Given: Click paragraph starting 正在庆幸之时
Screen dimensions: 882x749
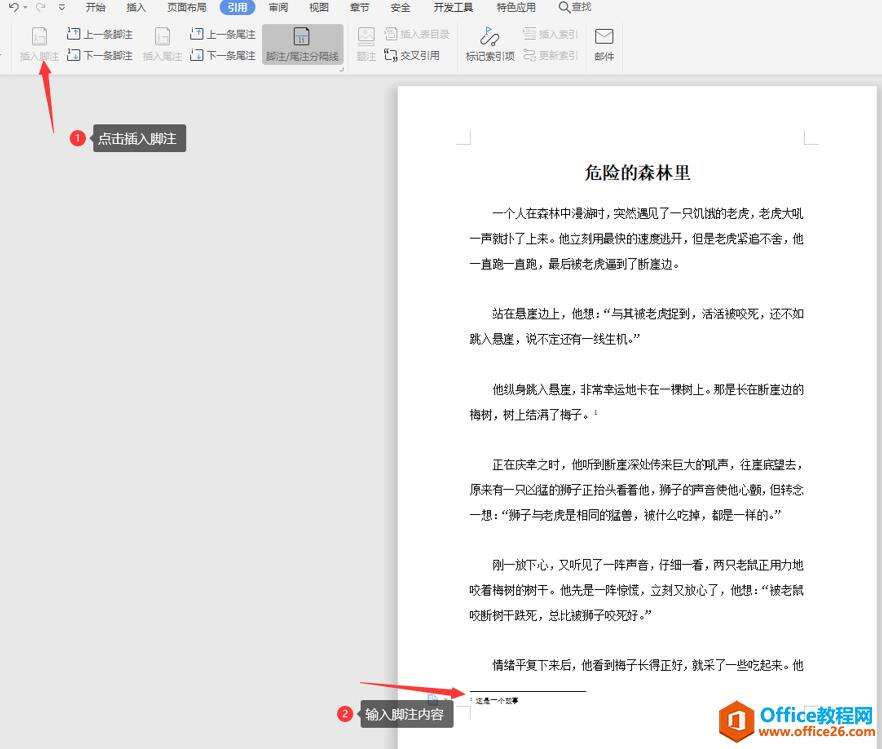Looking at the screenshot, I should [636, 489].
